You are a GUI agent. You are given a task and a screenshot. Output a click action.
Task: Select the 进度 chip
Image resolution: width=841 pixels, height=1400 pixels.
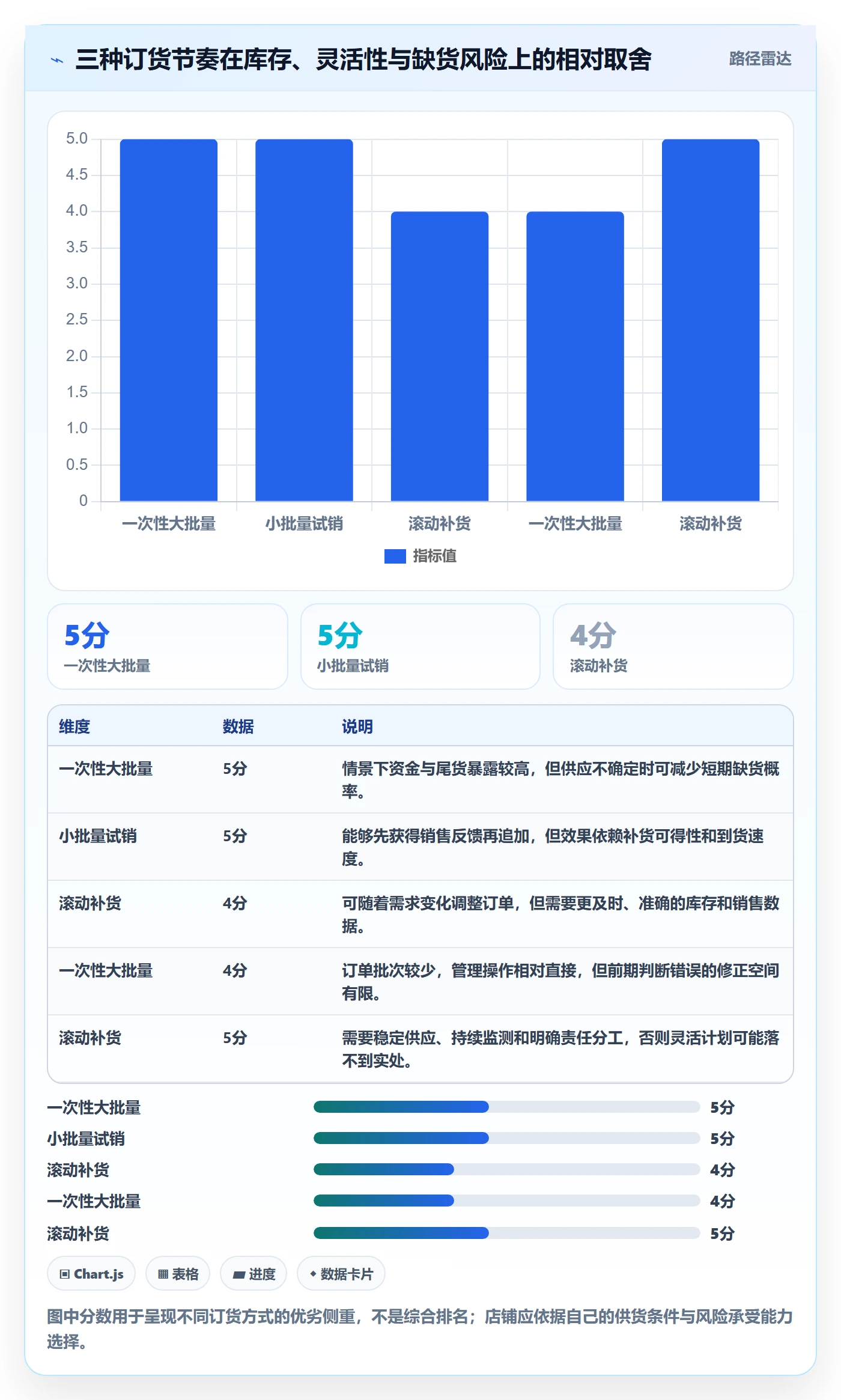click(254, 1274)
